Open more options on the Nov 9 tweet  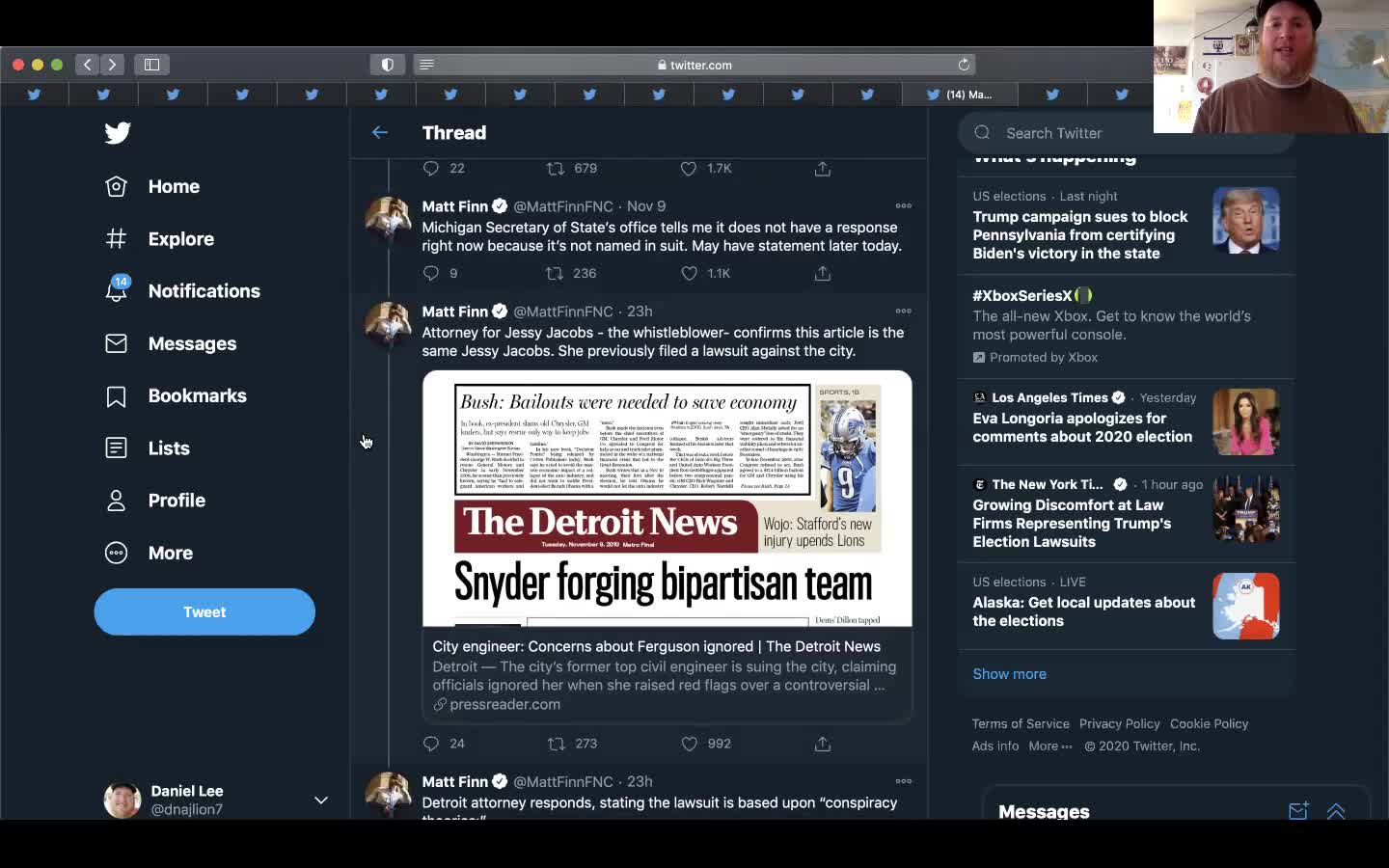pos(904,205)
